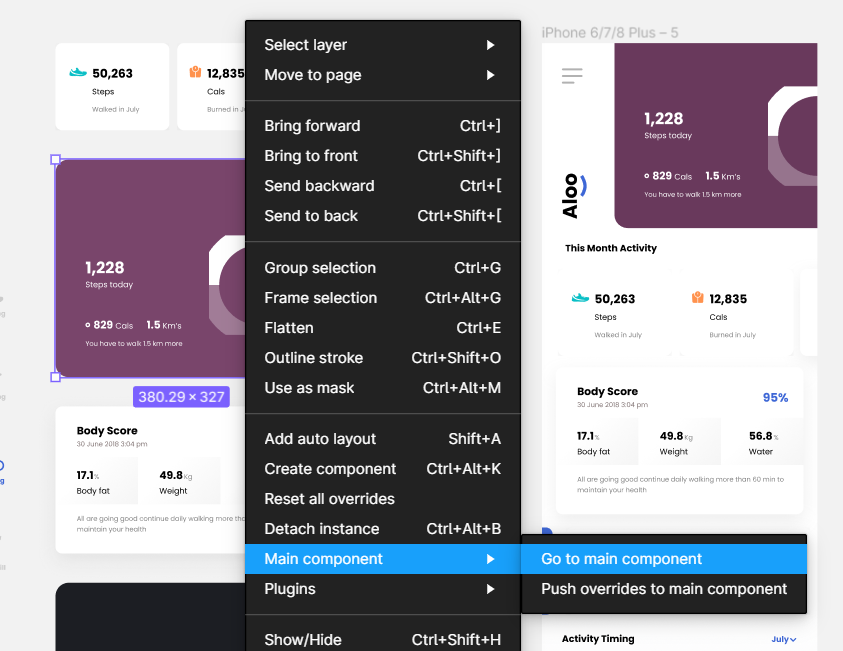Expand the Move to page submenu

coord(383,75)
